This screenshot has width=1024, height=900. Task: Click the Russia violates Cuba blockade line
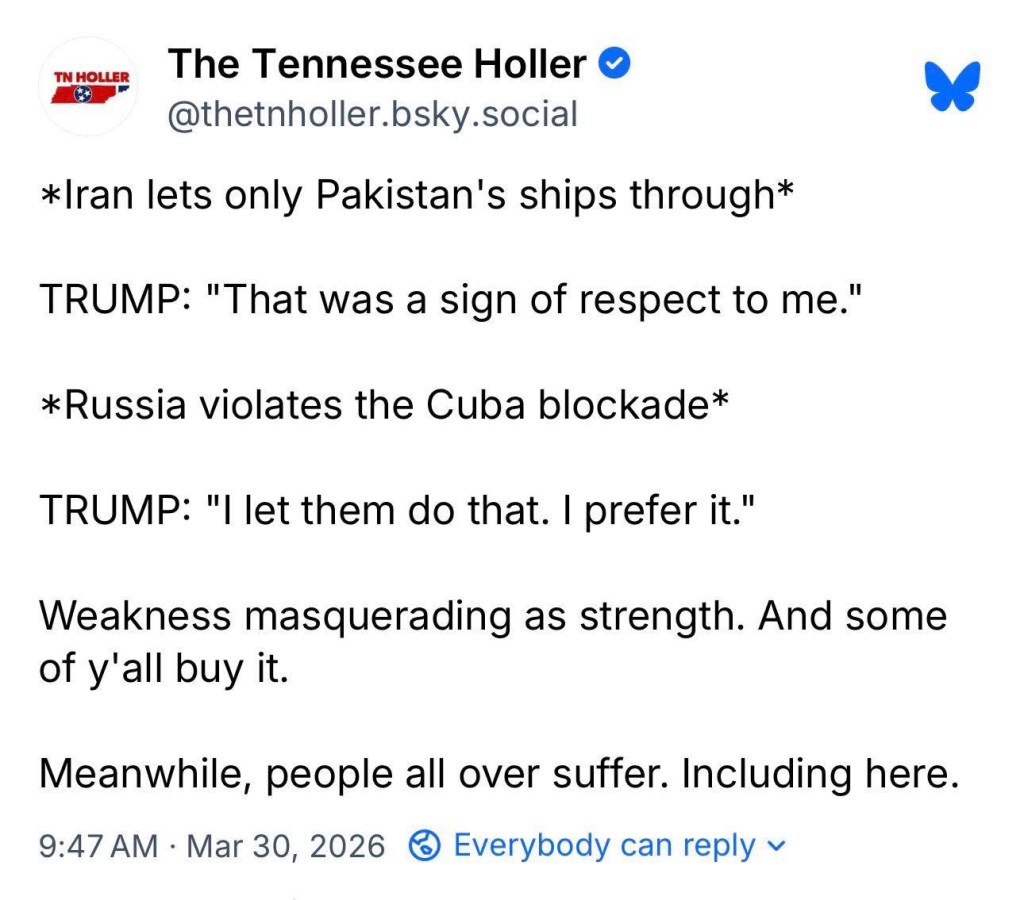click(381, 406)
